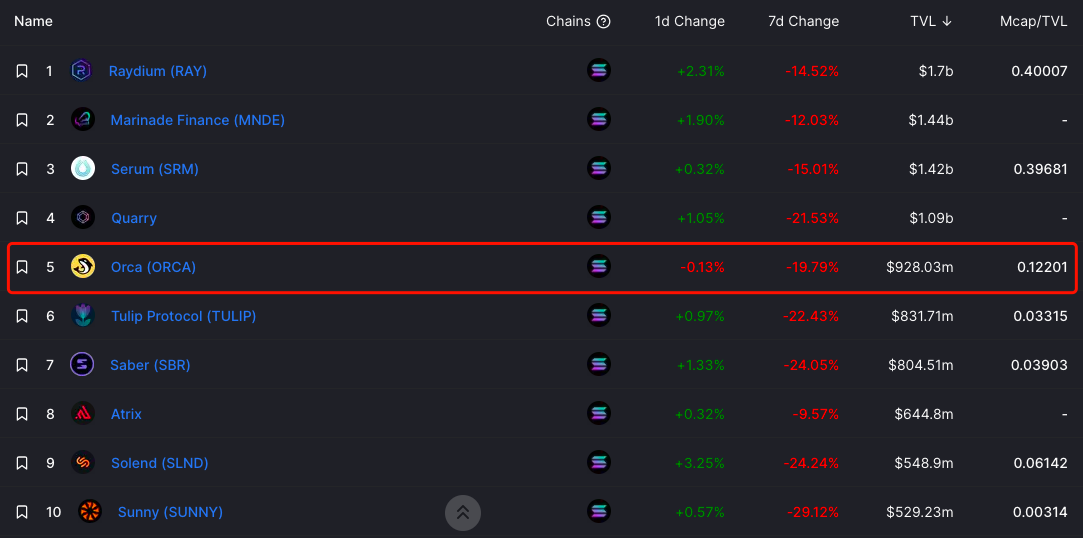Click the Name column header
Viewport: 1083px width, 538px height.
[33, 21]
